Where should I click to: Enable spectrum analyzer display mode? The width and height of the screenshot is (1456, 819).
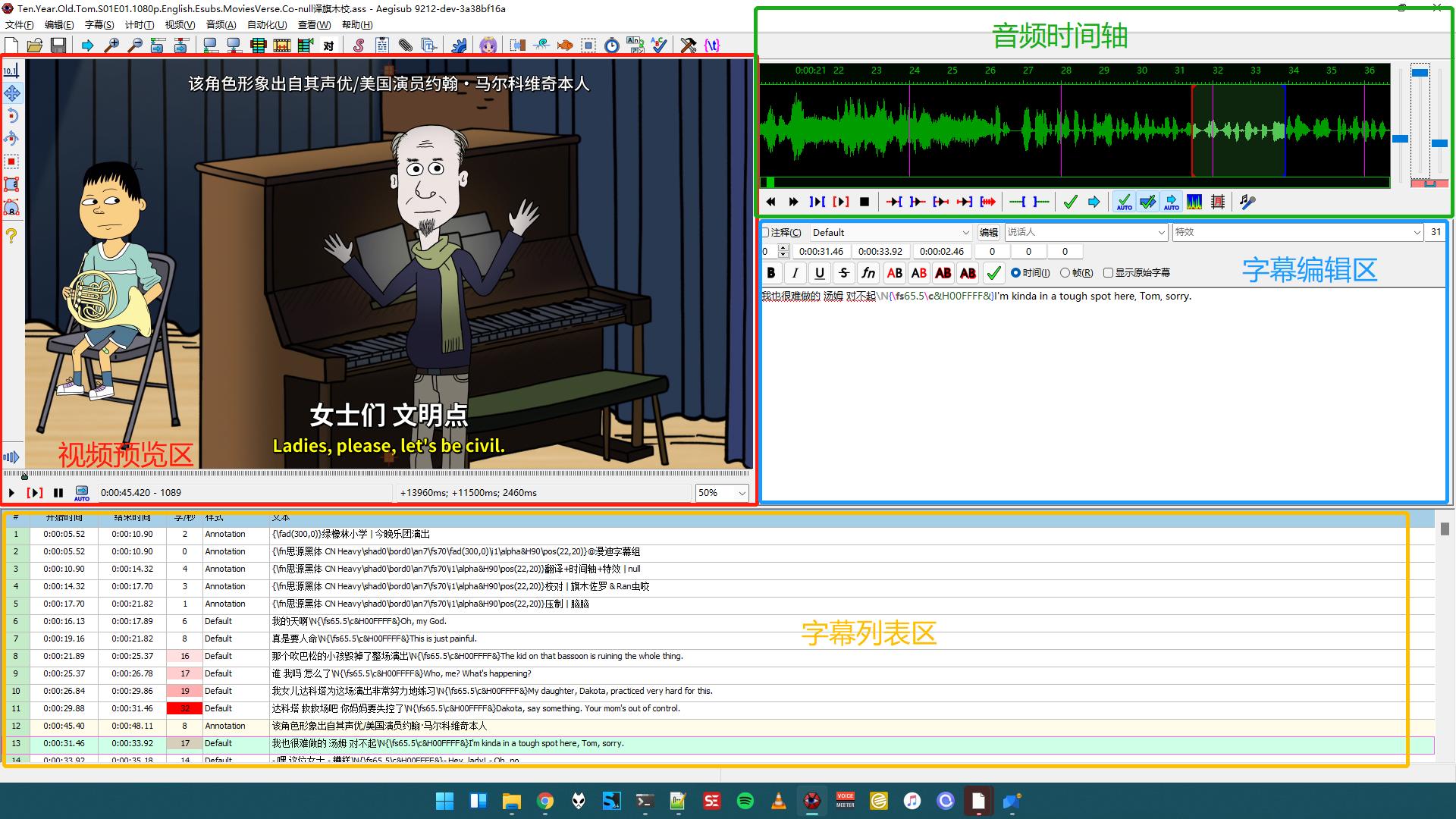[1194, 202]
